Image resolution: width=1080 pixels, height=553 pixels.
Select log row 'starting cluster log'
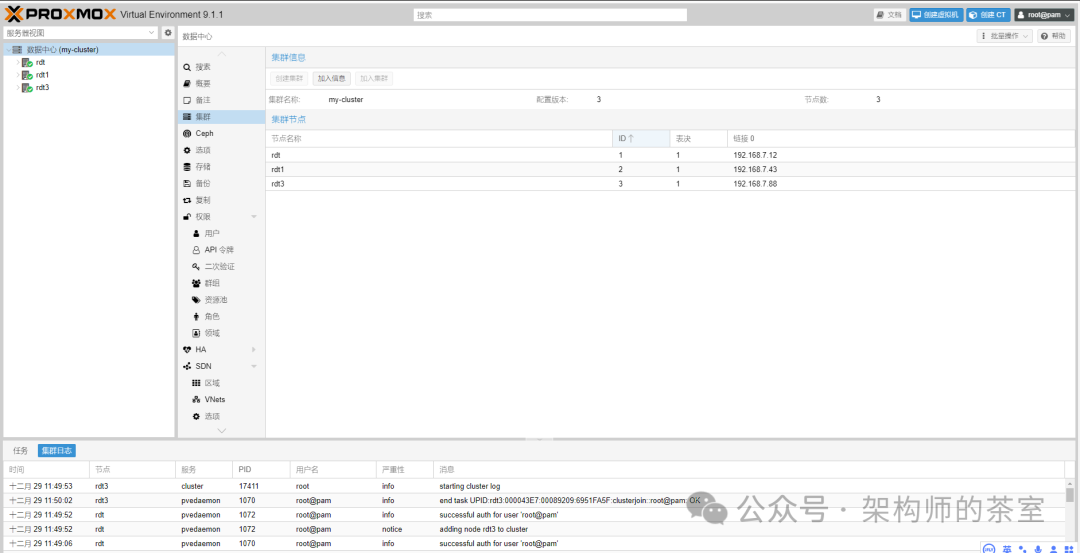tap(534, 486)
